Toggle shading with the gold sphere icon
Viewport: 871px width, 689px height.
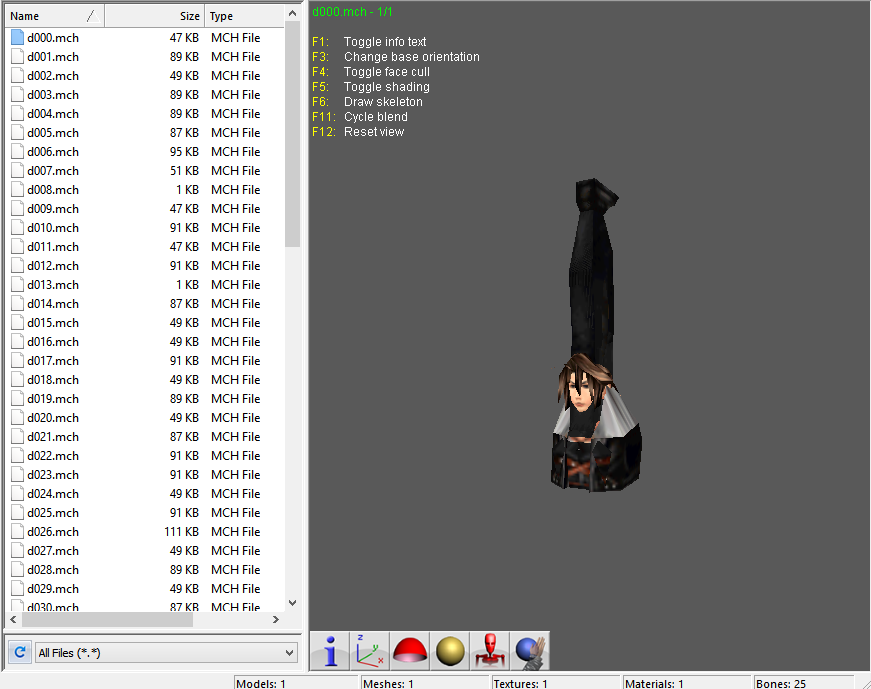point(450,651)
